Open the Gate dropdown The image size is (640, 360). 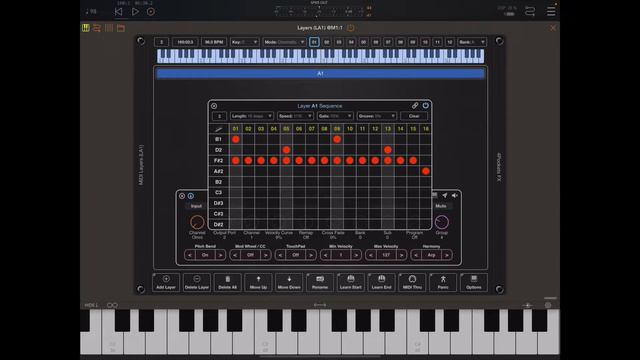[335, 116]
